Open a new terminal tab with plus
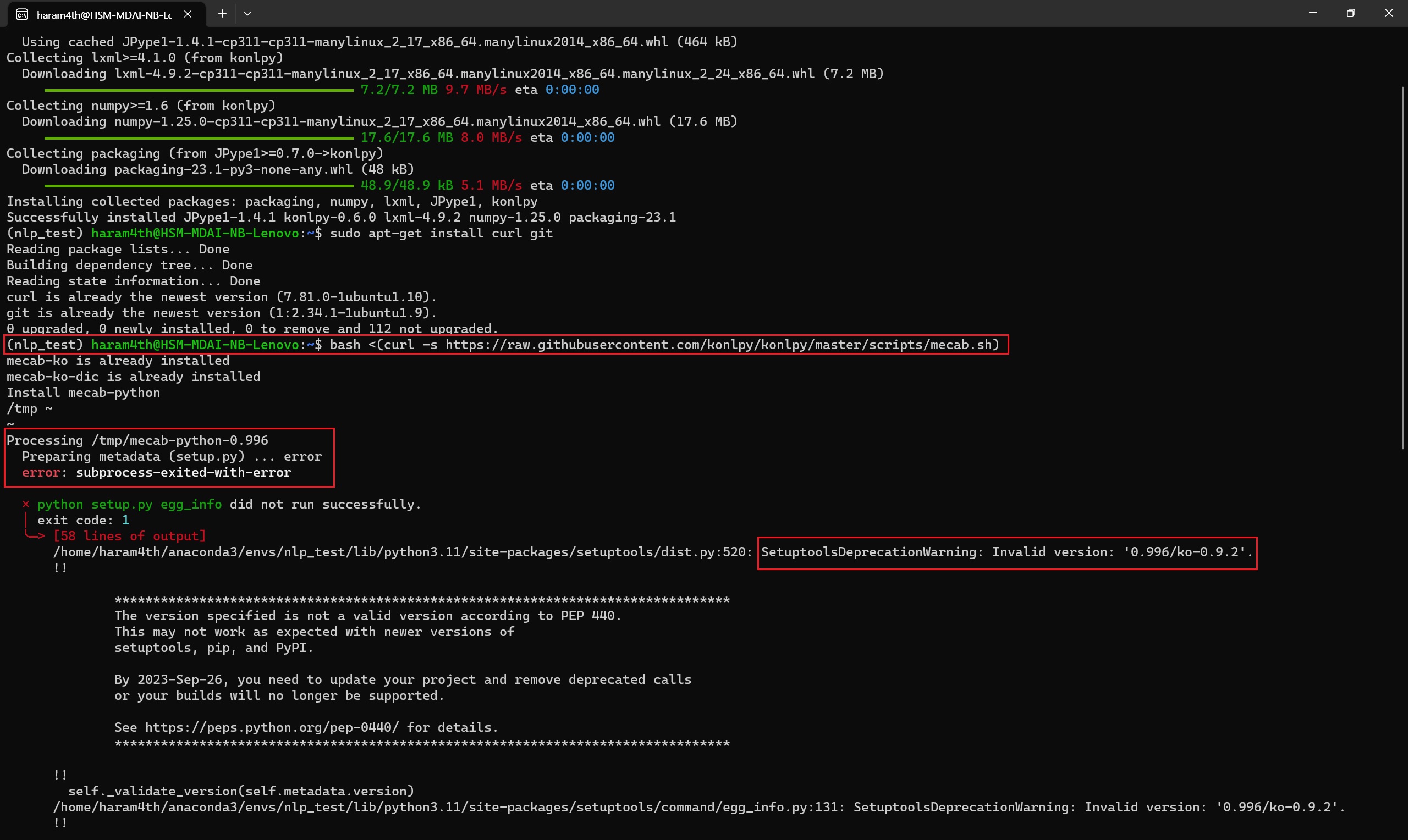This screenshot has height=840, width=1408. [x=223, y=14]
